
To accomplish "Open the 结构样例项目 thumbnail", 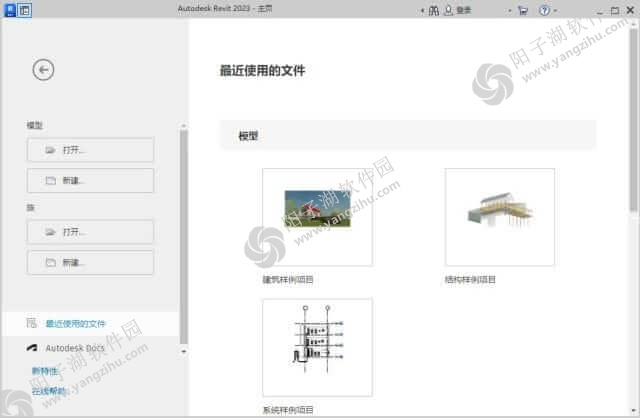I will pos(500,217).
